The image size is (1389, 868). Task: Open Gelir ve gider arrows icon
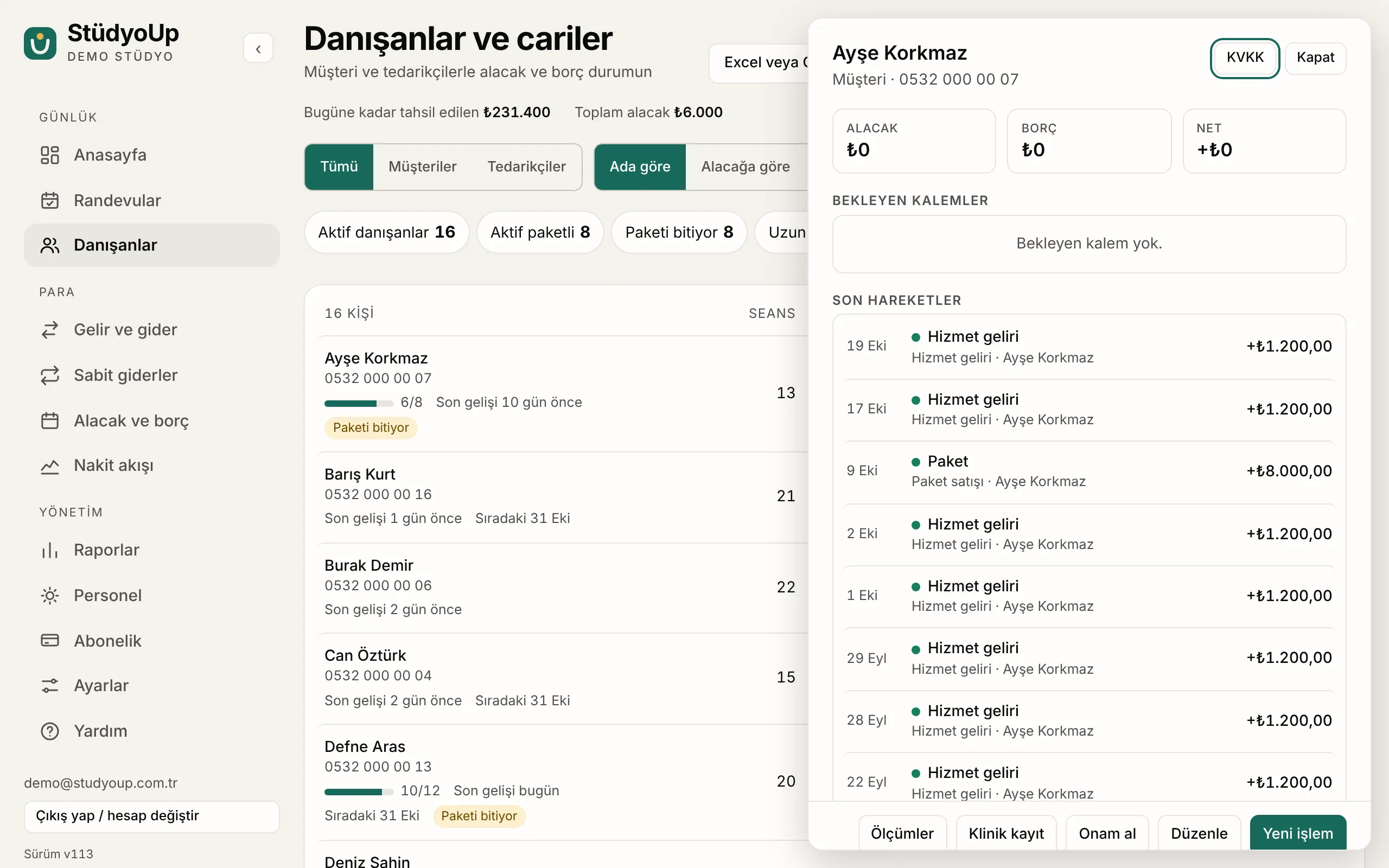50,329
